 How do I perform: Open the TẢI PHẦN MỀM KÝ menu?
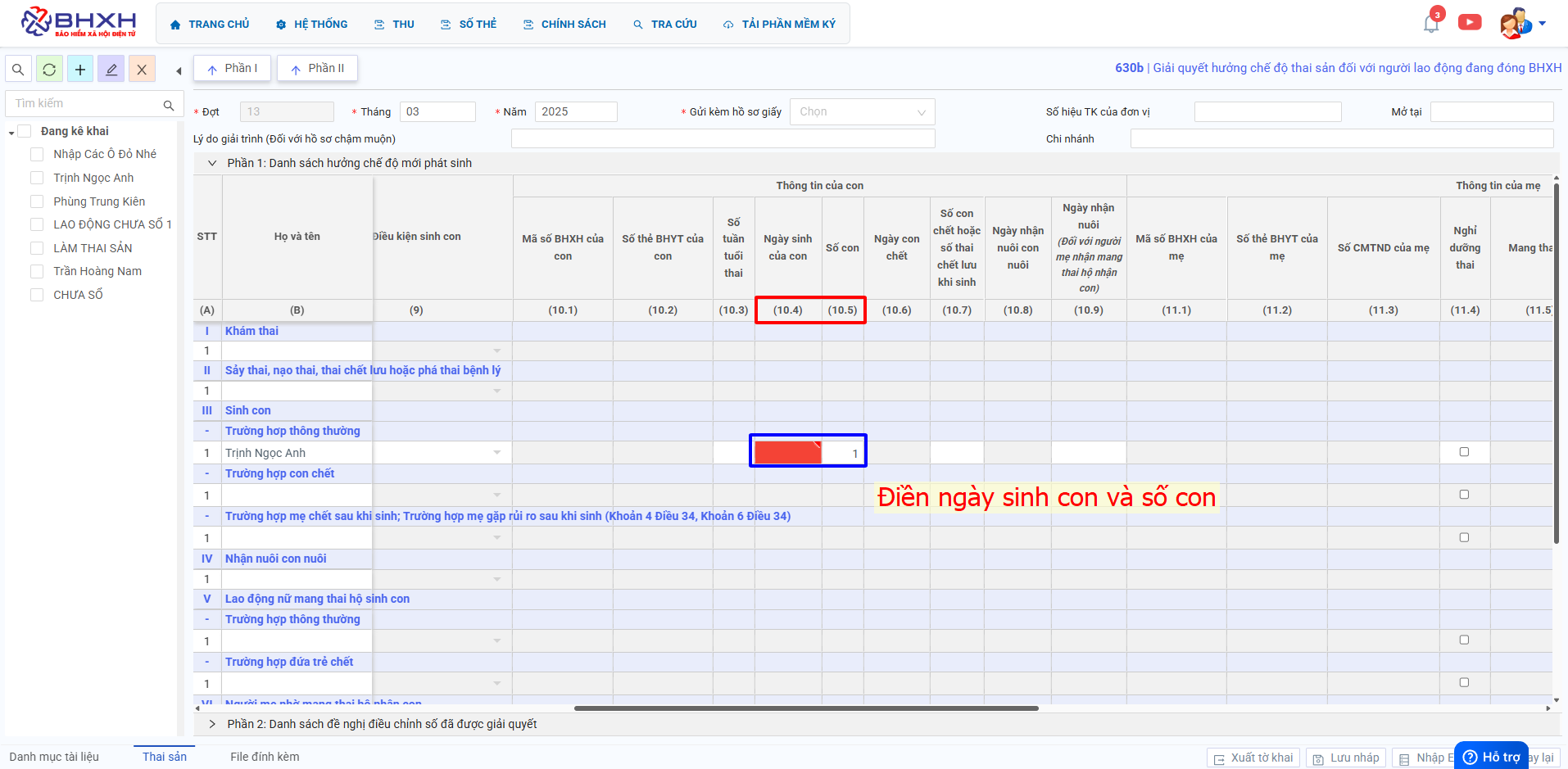pos(779,25)
